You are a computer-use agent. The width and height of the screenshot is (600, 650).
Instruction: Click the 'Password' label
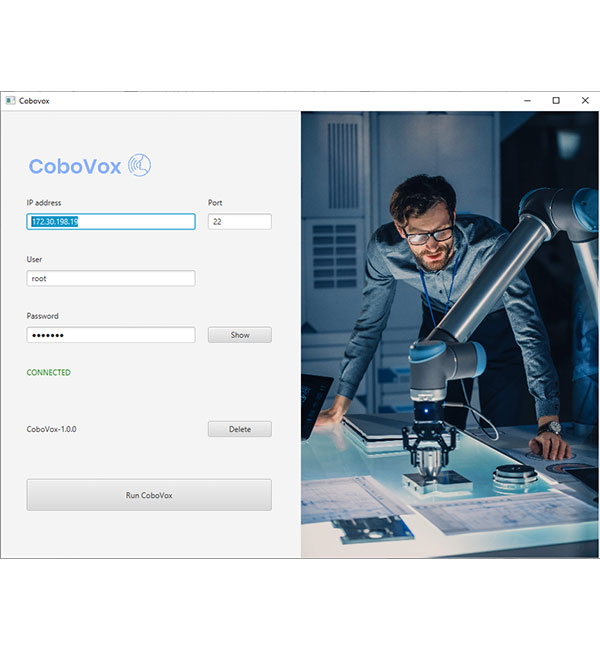[x=42, y=316]
